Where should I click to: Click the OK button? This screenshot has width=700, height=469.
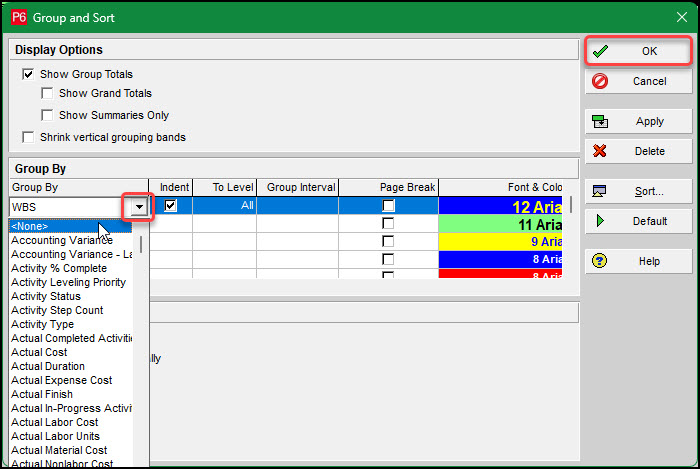pos(638,51)
